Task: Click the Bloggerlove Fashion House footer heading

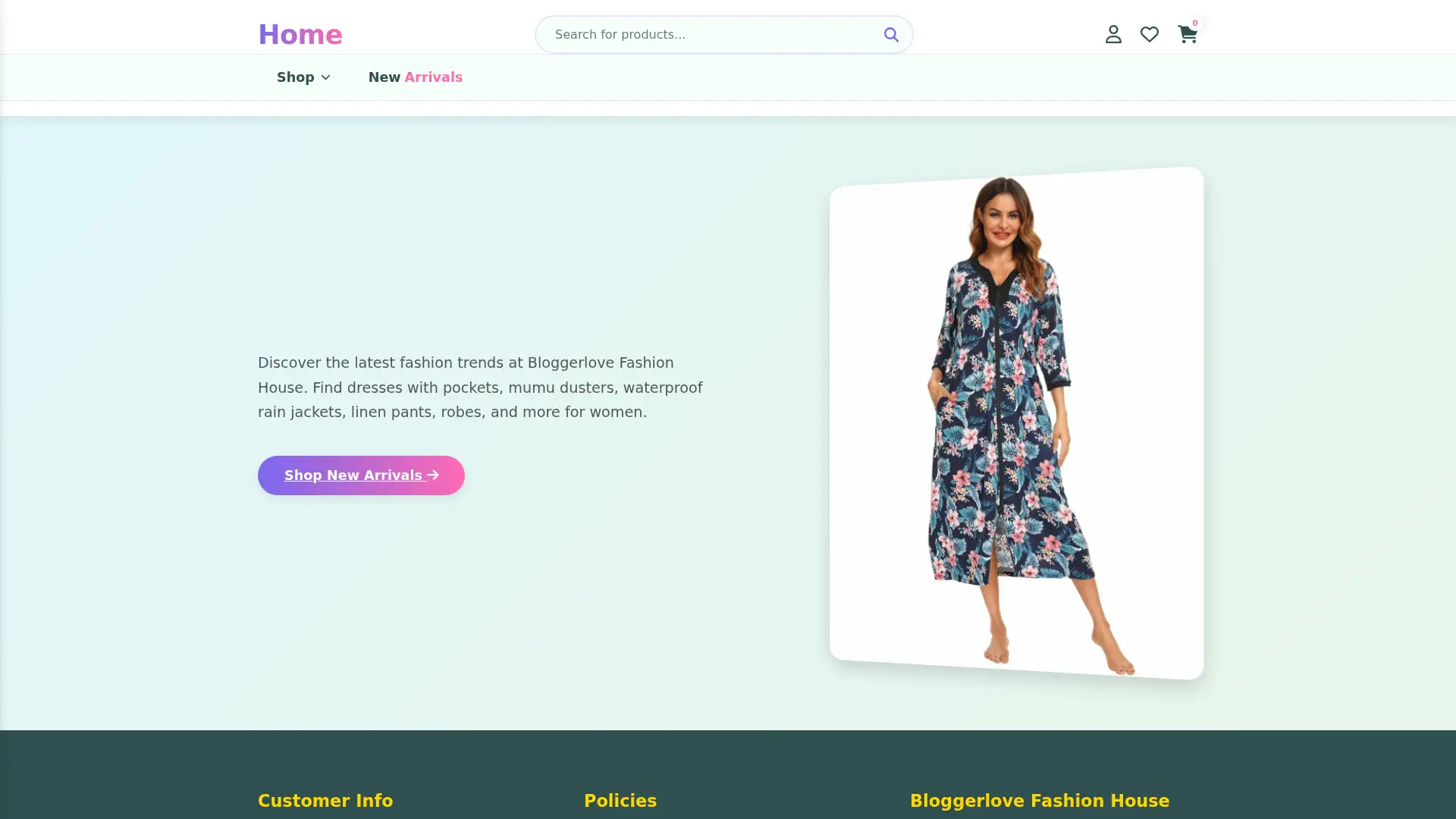Action: click(1039, 800)
